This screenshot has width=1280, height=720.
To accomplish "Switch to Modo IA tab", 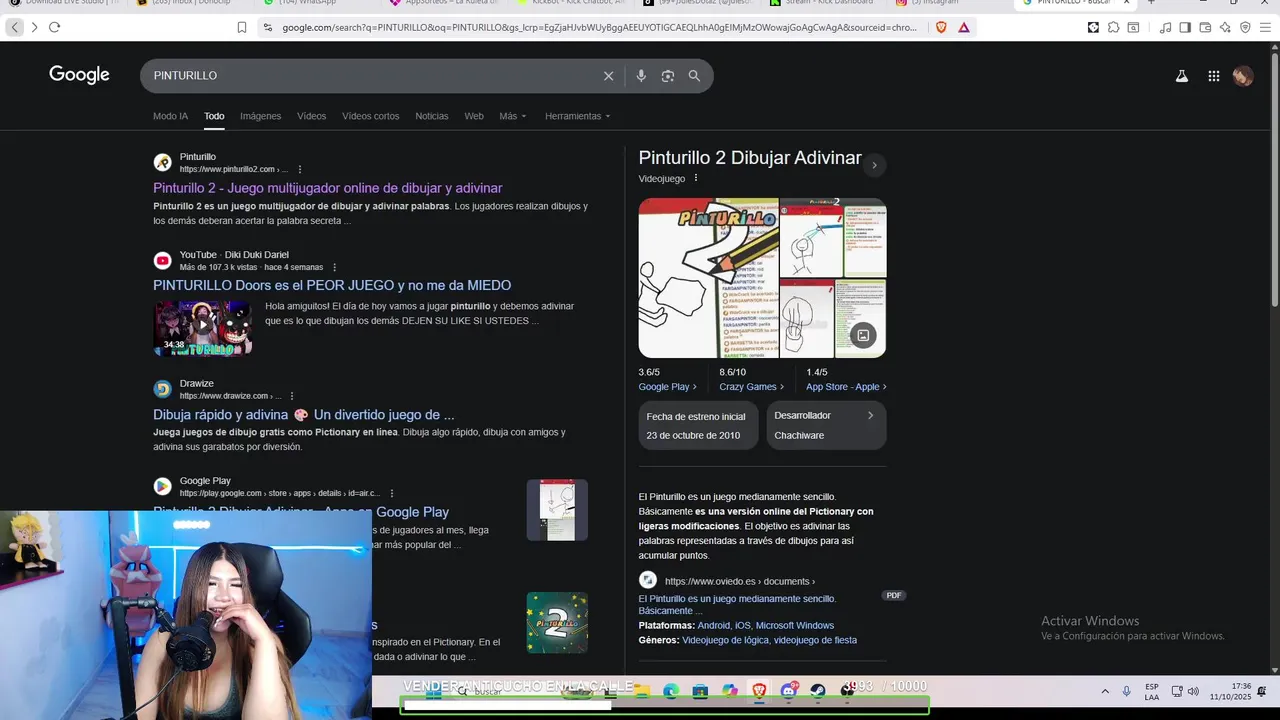I will pyautogui.click(x=170, y=116).
